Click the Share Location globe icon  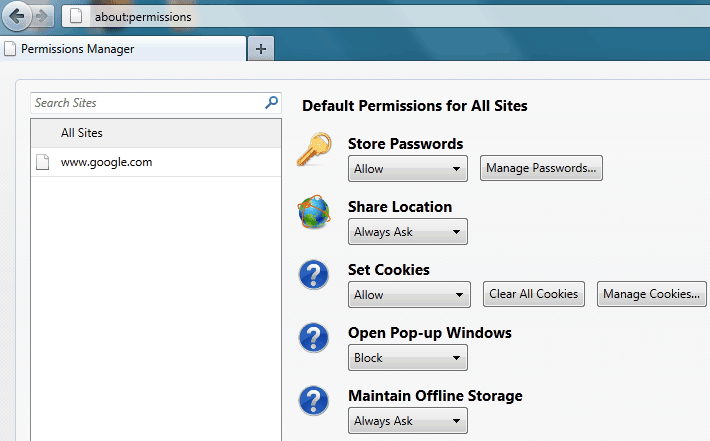click(x=314, y=211)
